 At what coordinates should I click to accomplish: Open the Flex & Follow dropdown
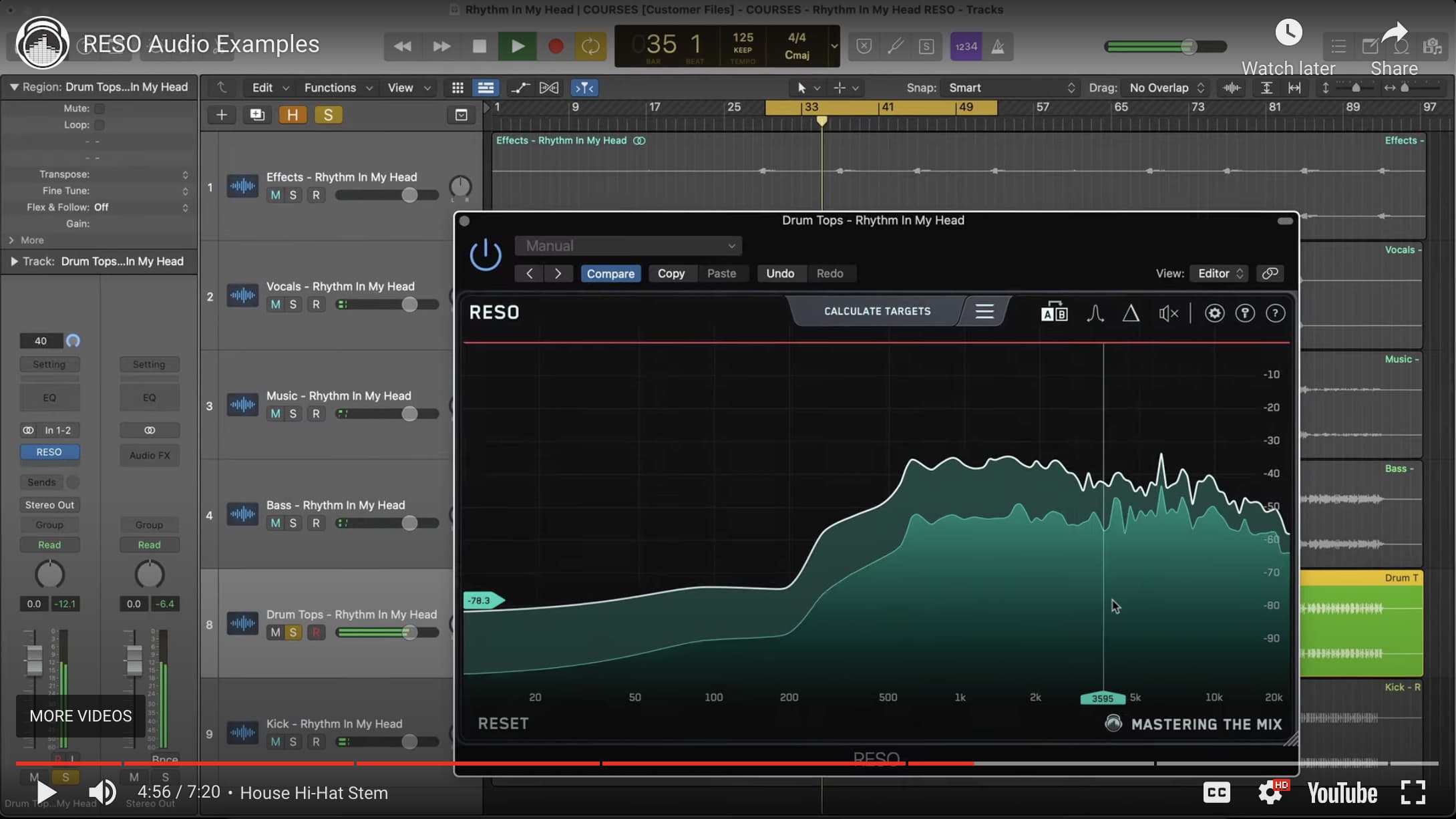185,207
